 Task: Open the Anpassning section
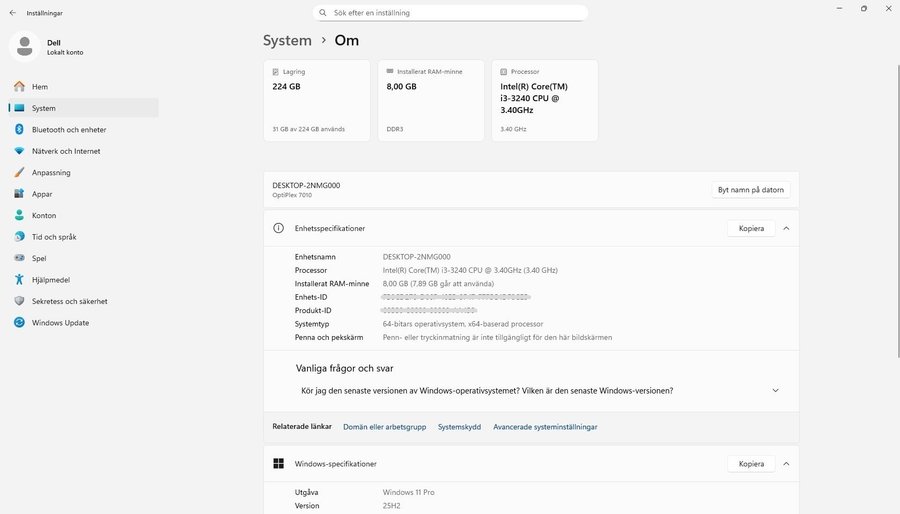coord(50,173)
